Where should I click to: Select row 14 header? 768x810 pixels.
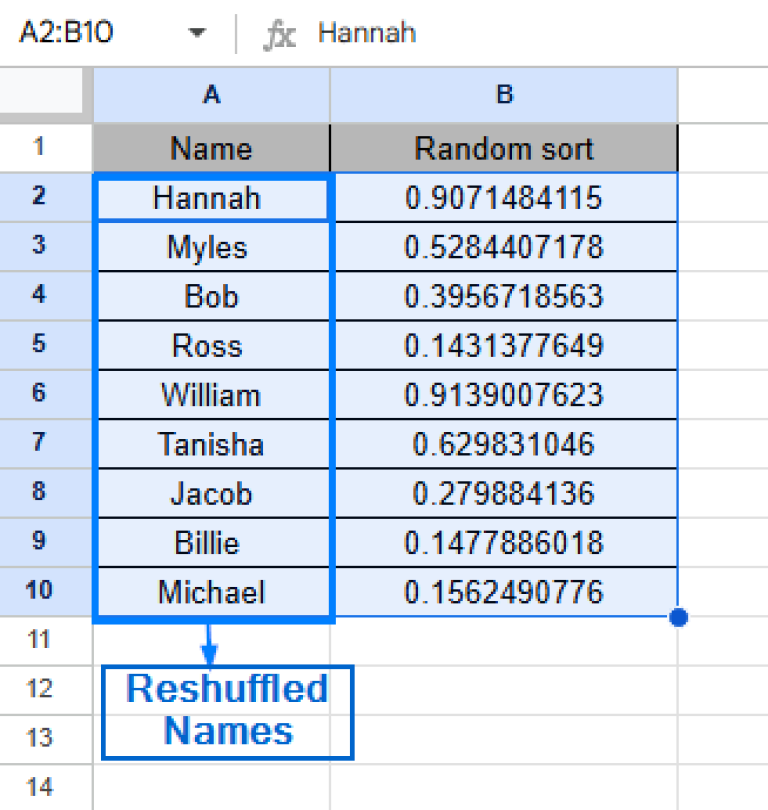tap(40, 787)
